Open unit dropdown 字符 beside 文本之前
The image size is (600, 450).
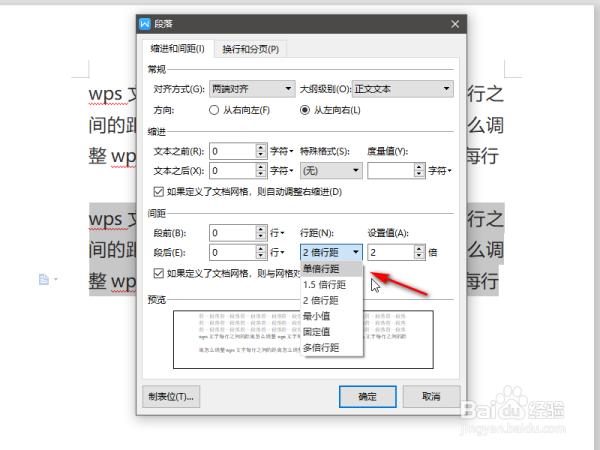point(282,151)
